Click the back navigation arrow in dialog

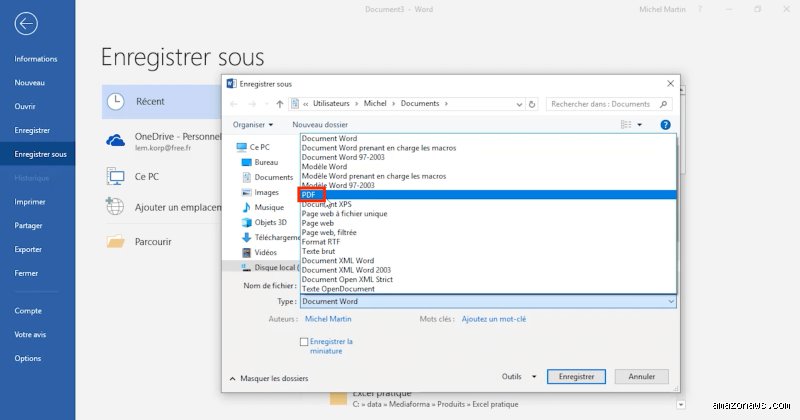[234, 104]
